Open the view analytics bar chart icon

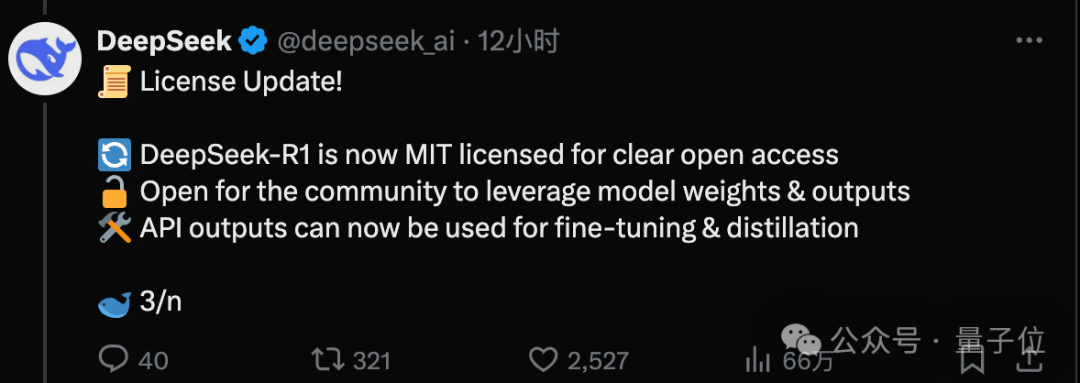(x=758, y=360)
